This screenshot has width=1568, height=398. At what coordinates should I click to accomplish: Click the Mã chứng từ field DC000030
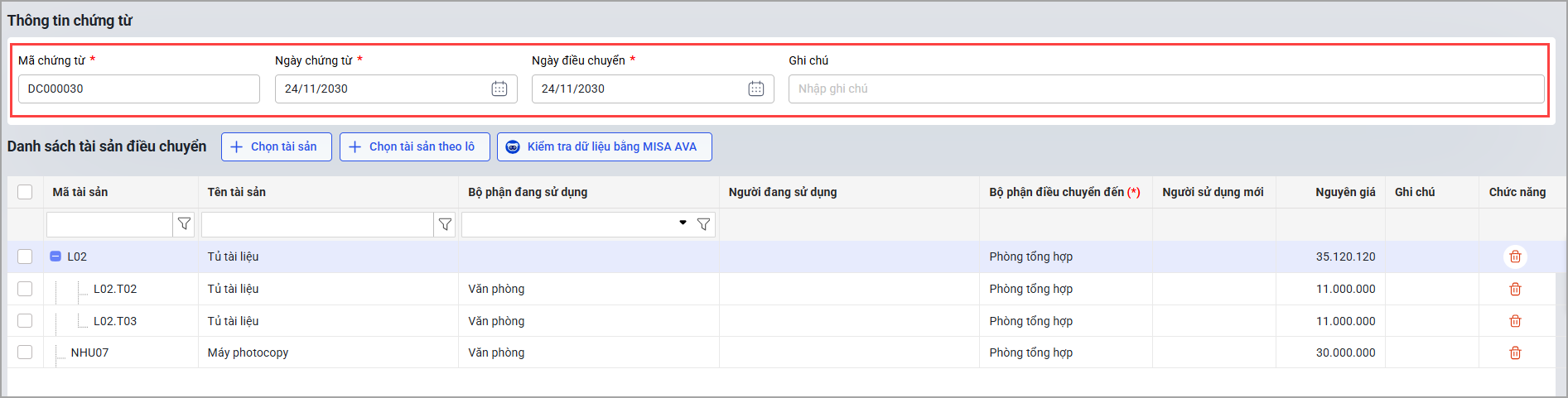(138, 89)
